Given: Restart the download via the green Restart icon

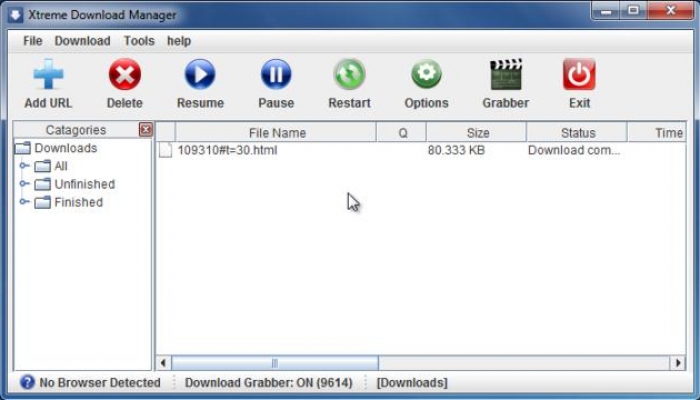Looking at the screenshot, I should (349, 75).
